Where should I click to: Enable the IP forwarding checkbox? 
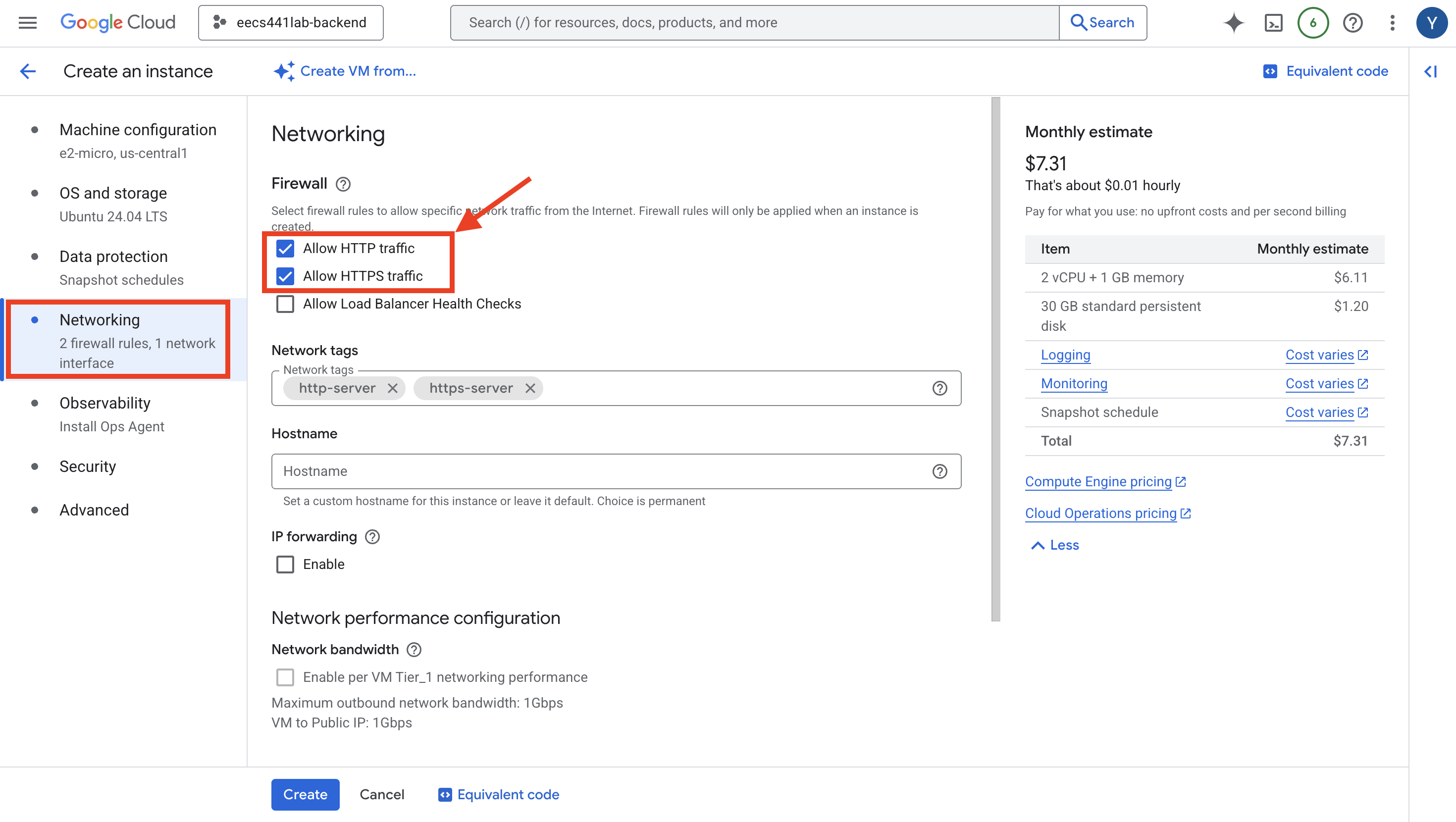[285, 564]
